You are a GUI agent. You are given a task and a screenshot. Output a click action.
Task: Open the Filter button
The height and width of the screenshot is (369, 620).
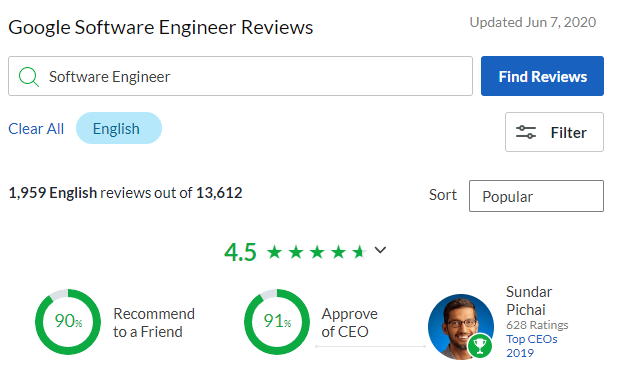(554, 132)
